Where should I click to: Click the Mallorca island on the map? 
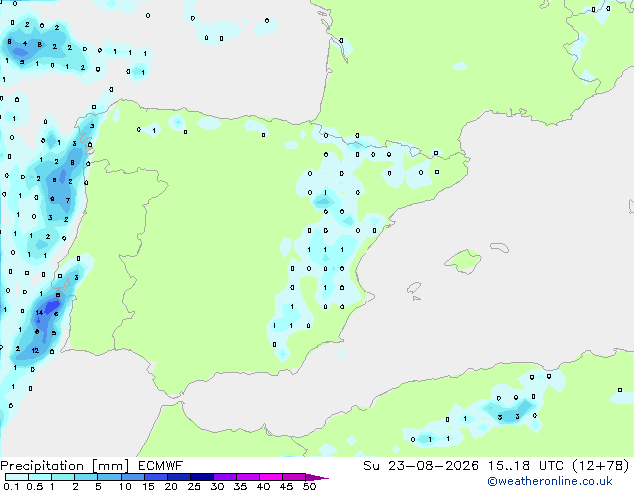tap(463, 261)
